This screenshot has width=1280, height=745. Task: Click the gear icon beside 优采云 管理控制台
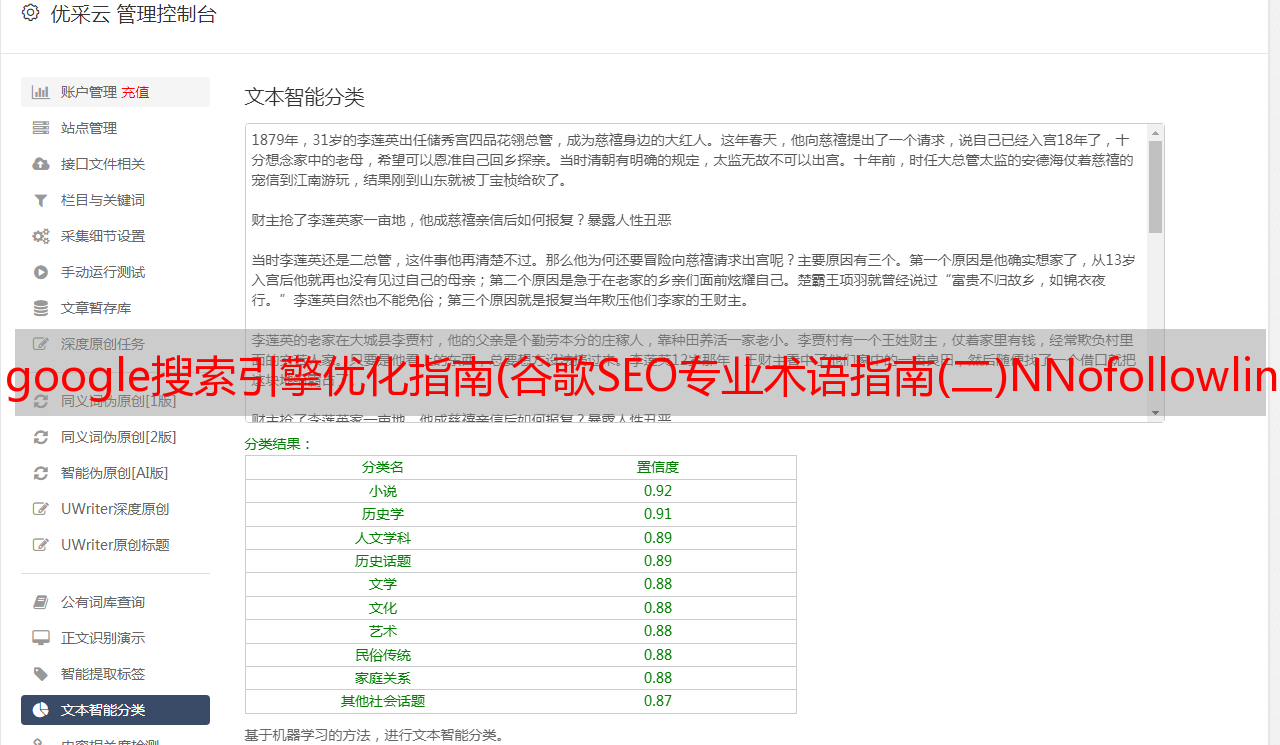(x=30, y=14)
